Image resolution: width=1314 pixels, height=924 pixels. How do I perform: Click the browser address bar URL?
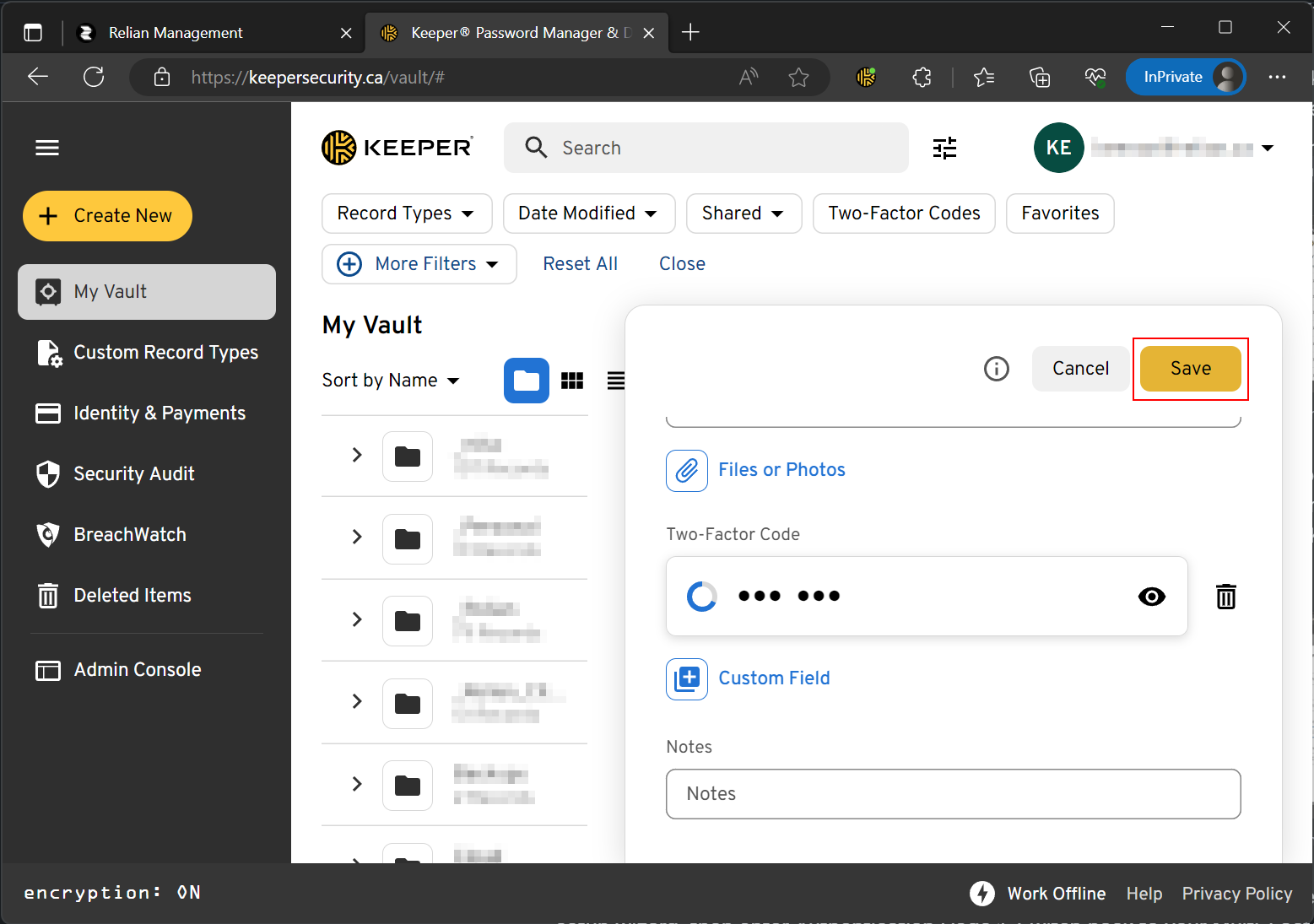pyautogui.click(x=318, y=78)
